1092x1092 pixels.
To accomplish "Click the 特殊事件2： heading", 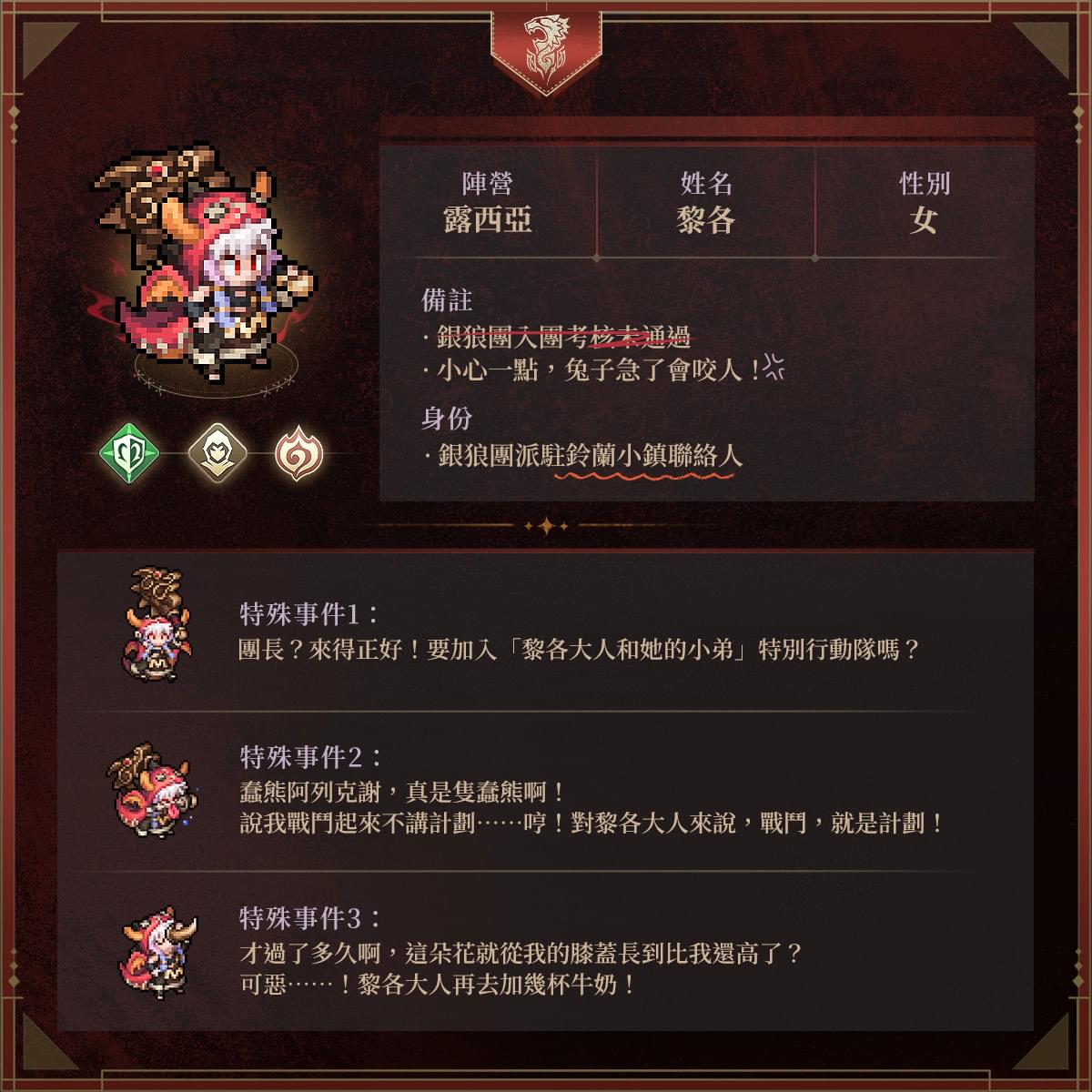I will [x=310, y=756].
